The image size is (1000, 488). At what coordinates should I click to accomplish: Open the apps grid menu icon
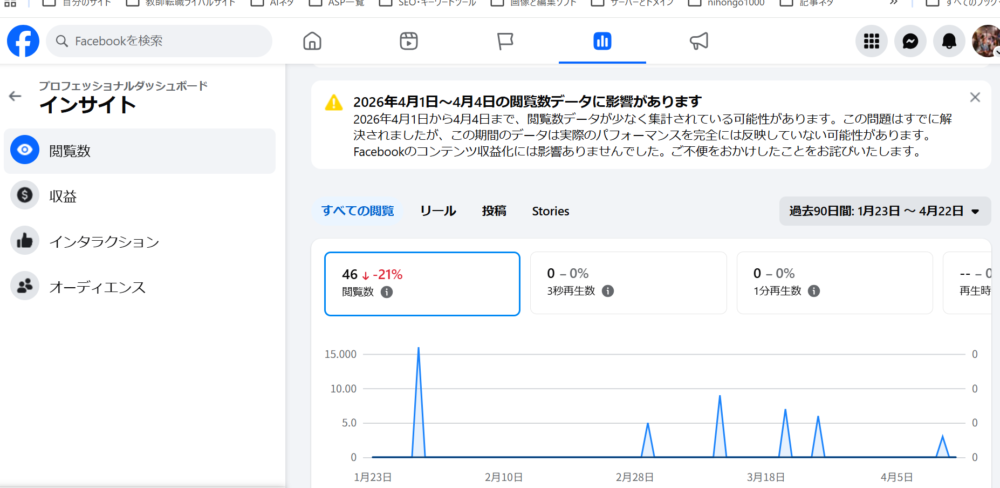[x=872, y=41]
